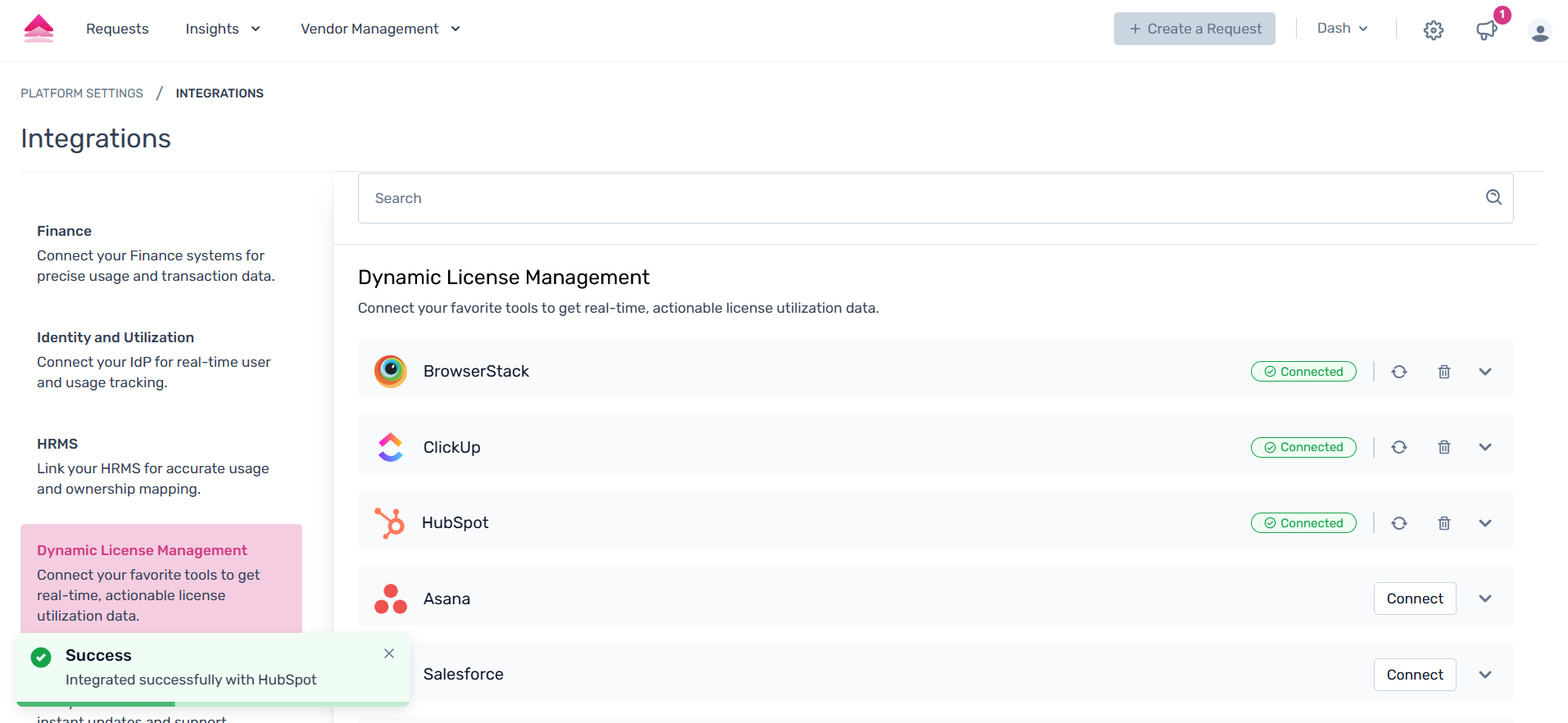The image size is (1568, 723).
Task: Click the Salesforce integration name
Action: [463, 674]
